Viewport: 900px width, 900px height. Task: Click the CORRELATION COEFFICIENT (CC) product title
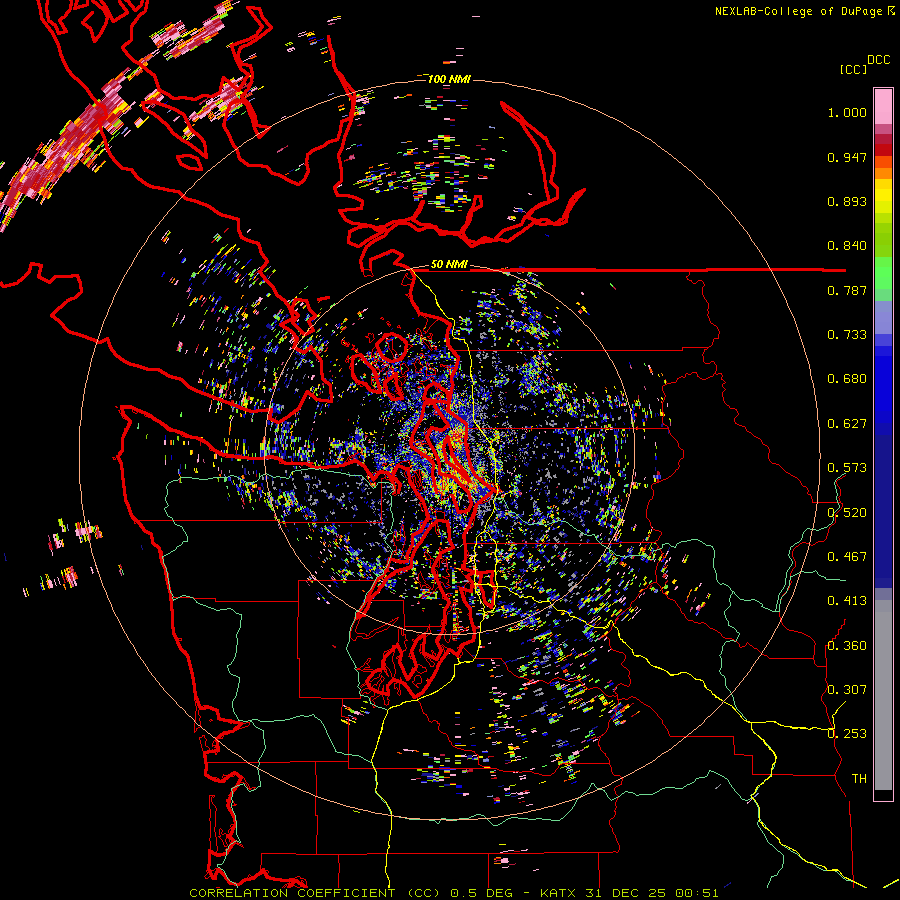coord(315,893)
